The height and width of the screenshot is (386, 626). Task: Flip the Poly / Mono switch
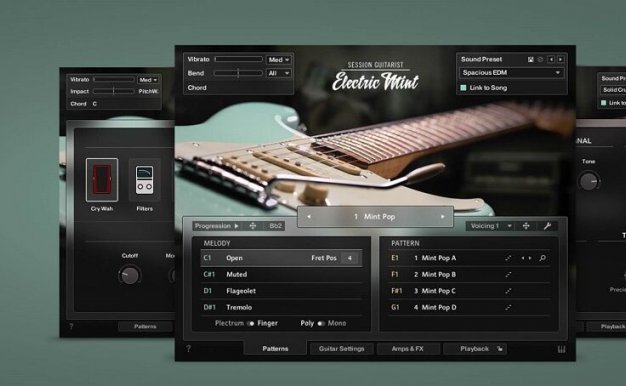point(321,323)
